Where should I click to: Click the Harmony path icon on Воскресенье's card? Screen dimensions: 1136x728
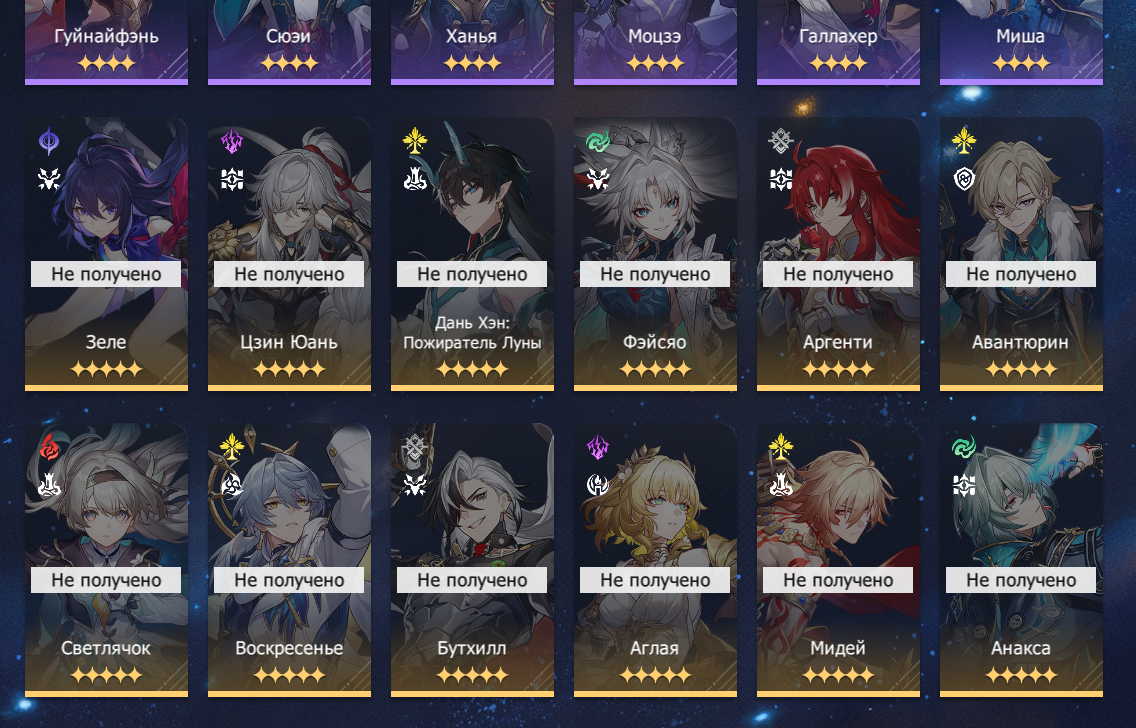click(x=232, y=485)
